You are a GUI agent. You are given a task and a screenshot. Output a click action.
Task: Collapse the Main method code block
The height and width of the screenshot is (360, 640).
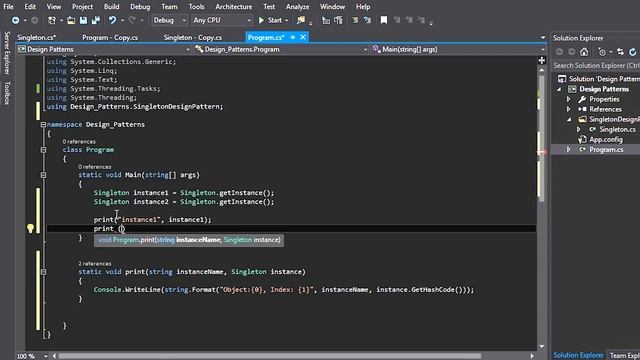[x=43, y=175]
